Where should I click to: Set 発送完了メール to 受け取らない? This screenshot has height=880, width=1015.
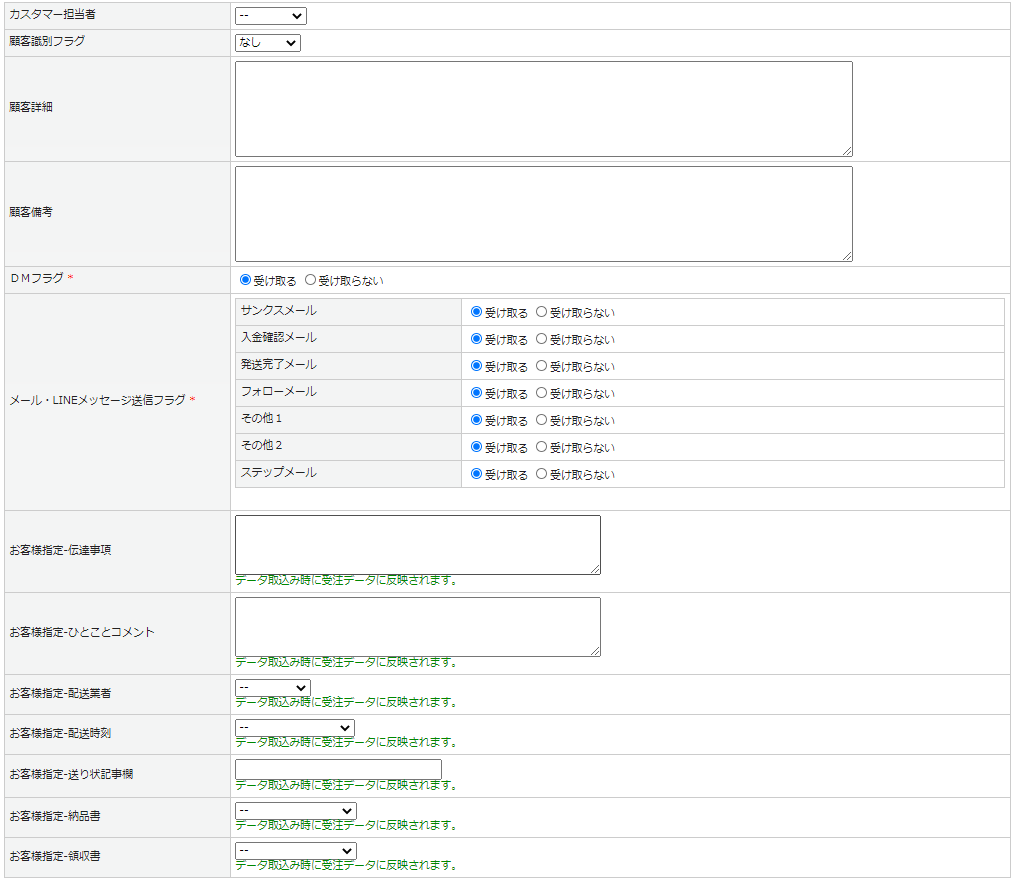pyautogui.click(x=542, y=367)
